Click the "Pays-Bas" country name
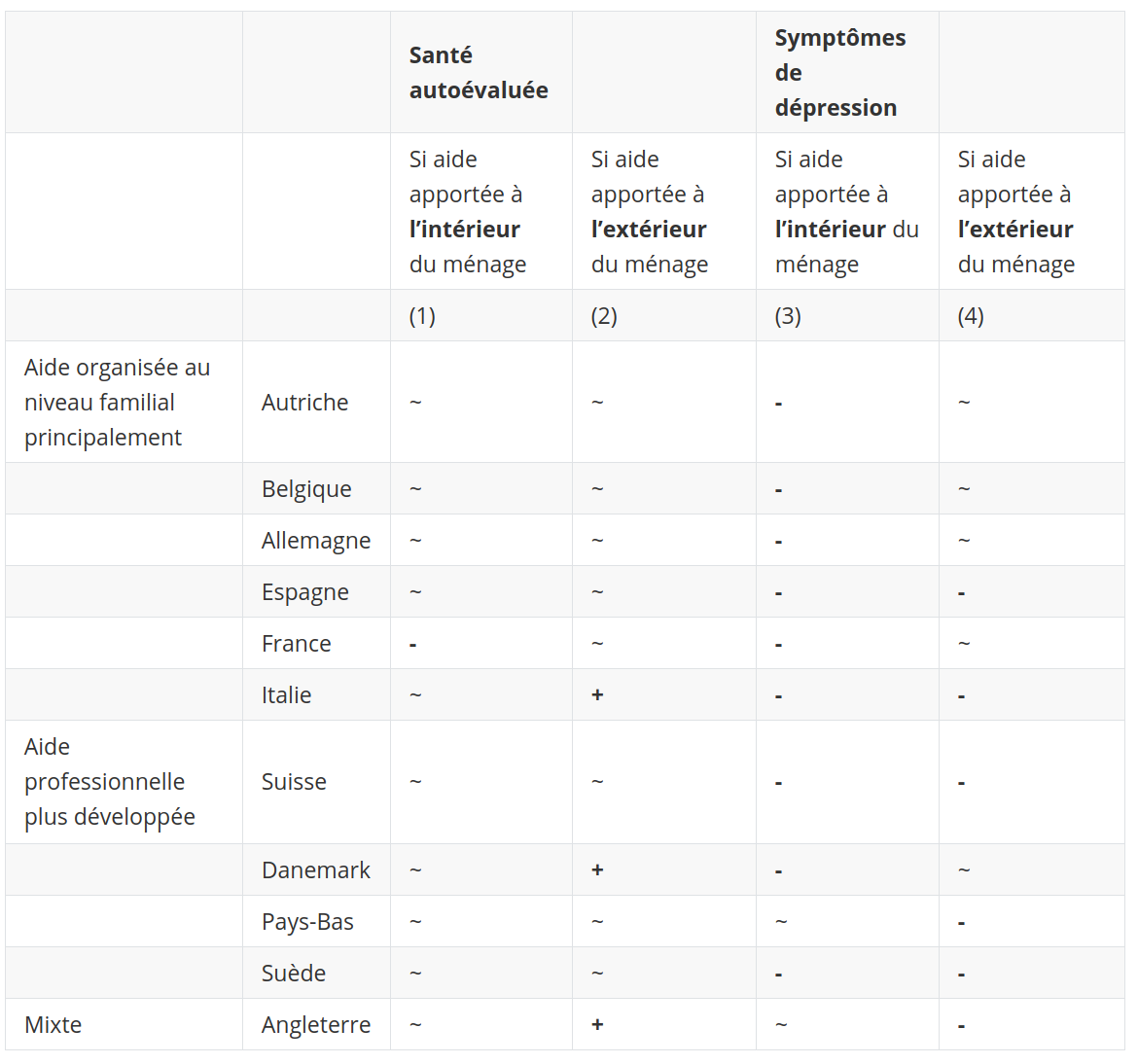1138x1064 pixels. pos(307,922)
